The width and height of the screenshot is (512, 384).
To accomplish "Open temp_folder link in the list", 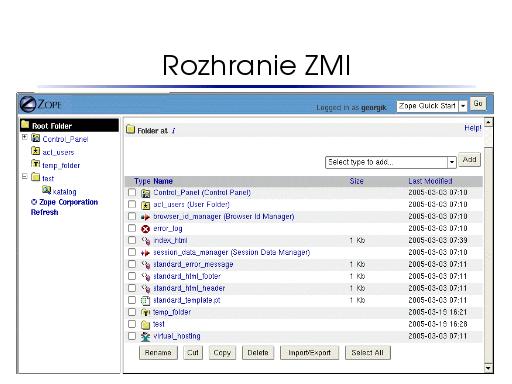I will click(172, 312).
